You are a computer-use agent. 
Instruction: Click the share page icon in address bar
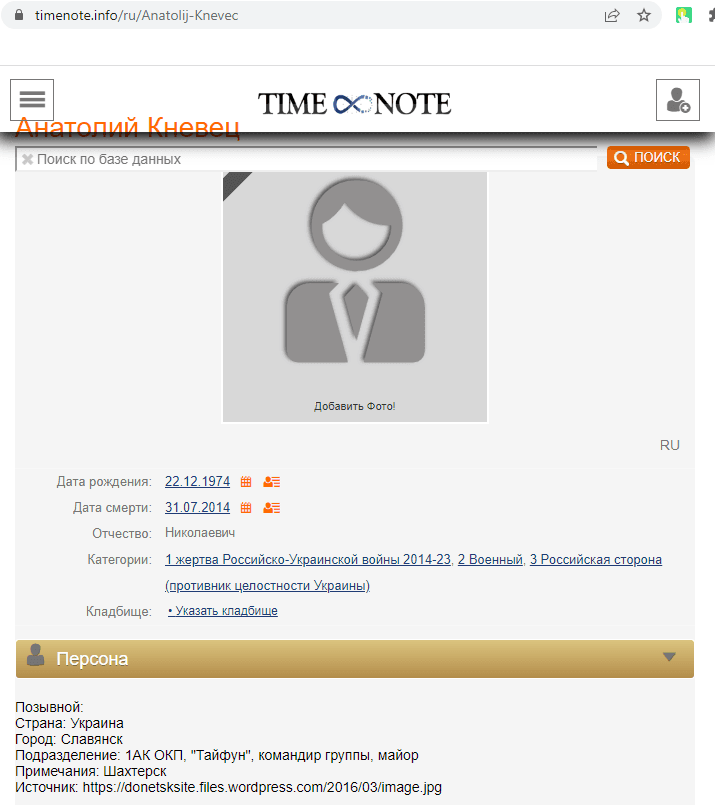[x=612, y=16]
